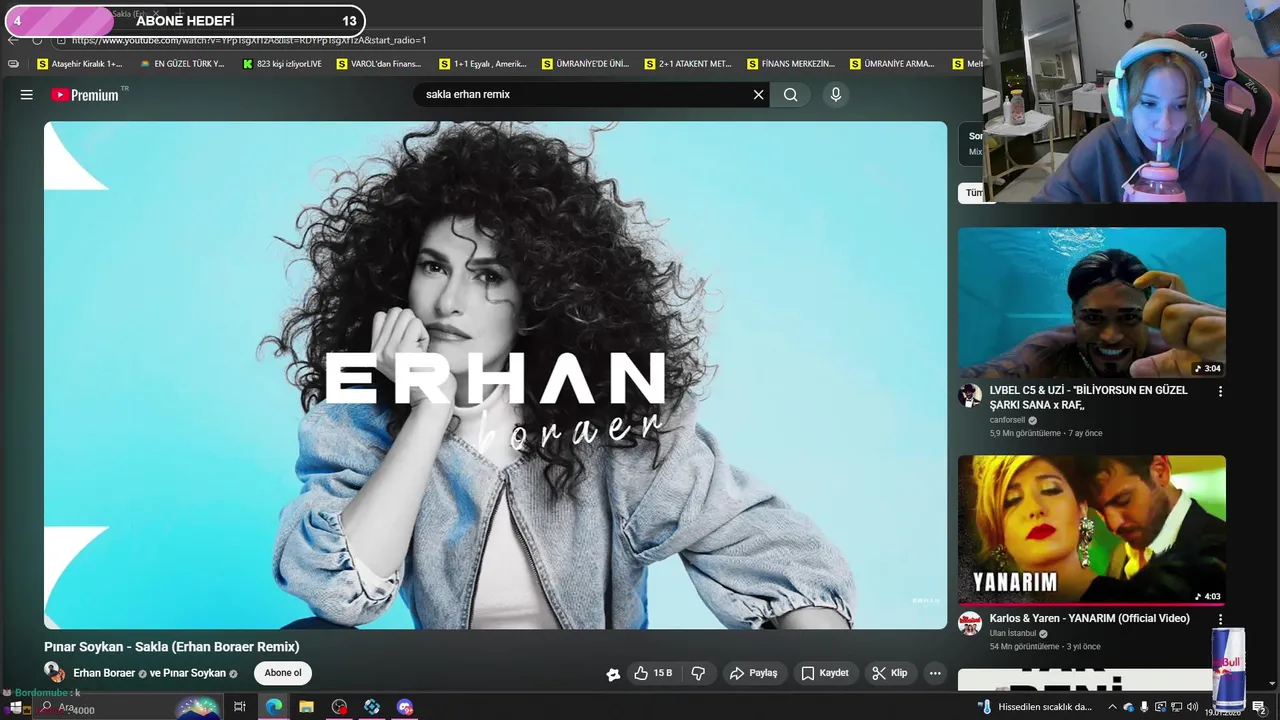Open bookmark 'VAROL'dan Finans...'

(379, 64)
